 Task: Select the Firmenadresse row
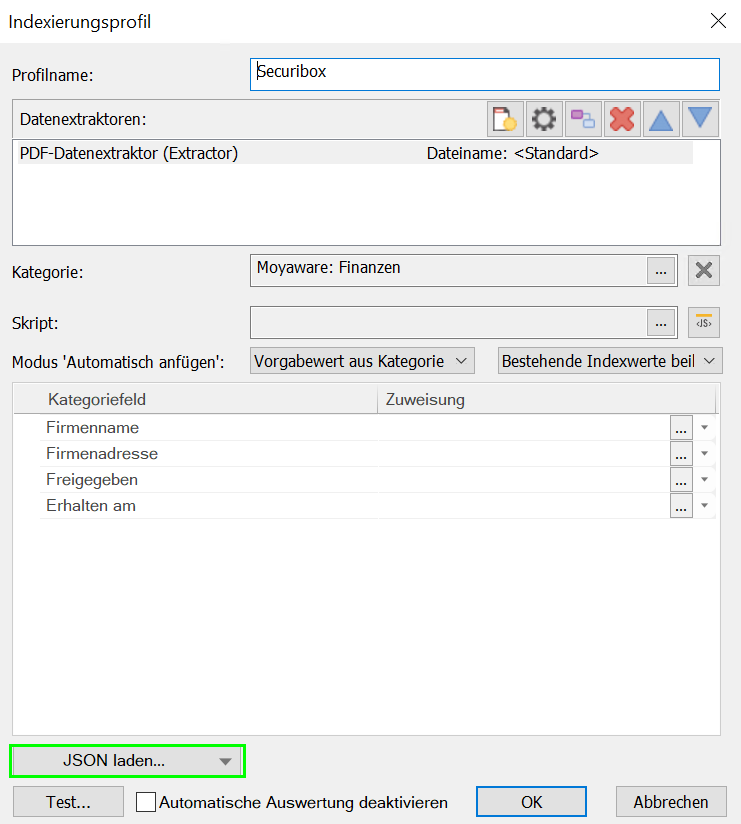coord(377,453)
